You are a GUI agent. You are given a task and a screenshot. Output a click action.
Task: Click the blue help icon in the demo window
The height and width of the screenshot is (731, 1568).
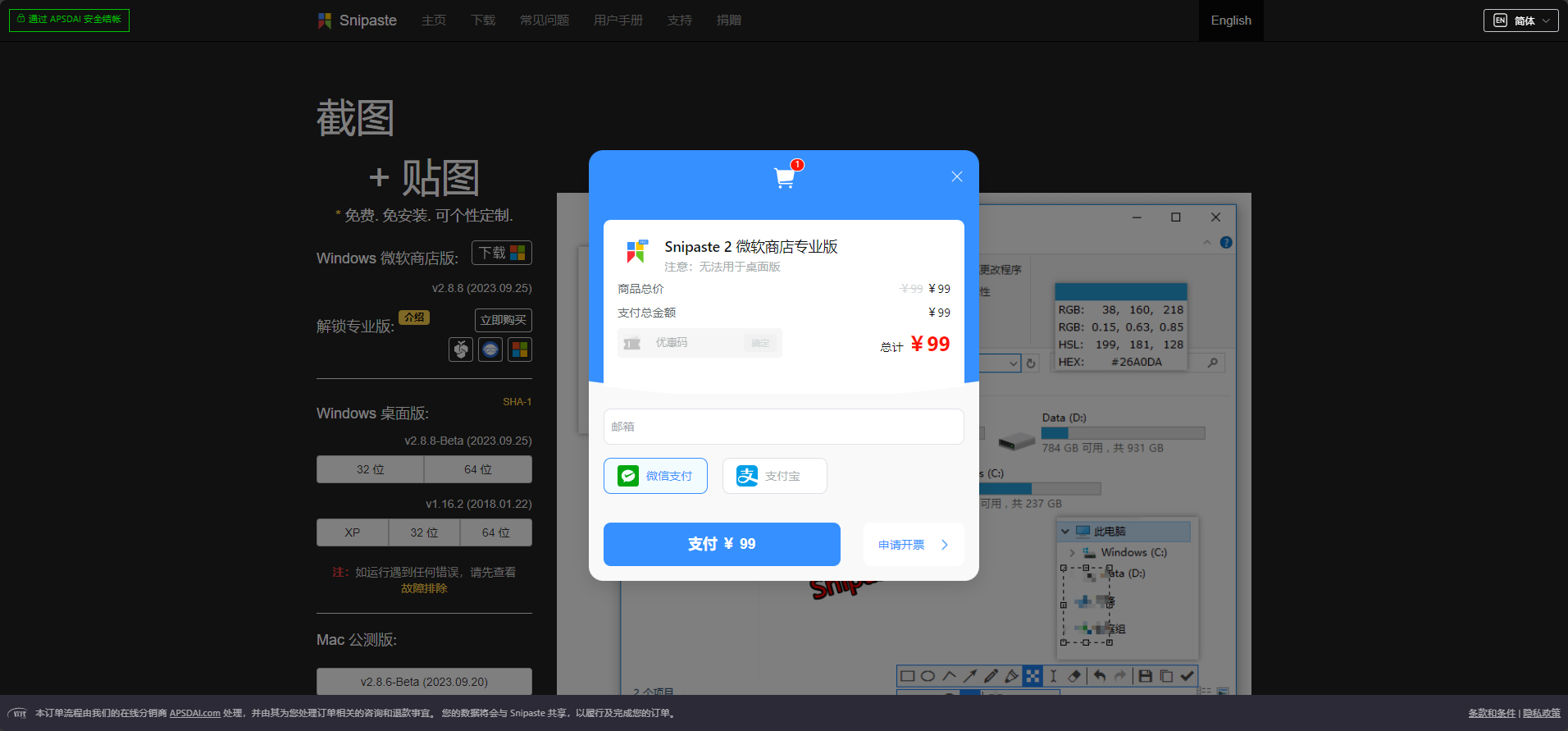tap(1226, 243)
